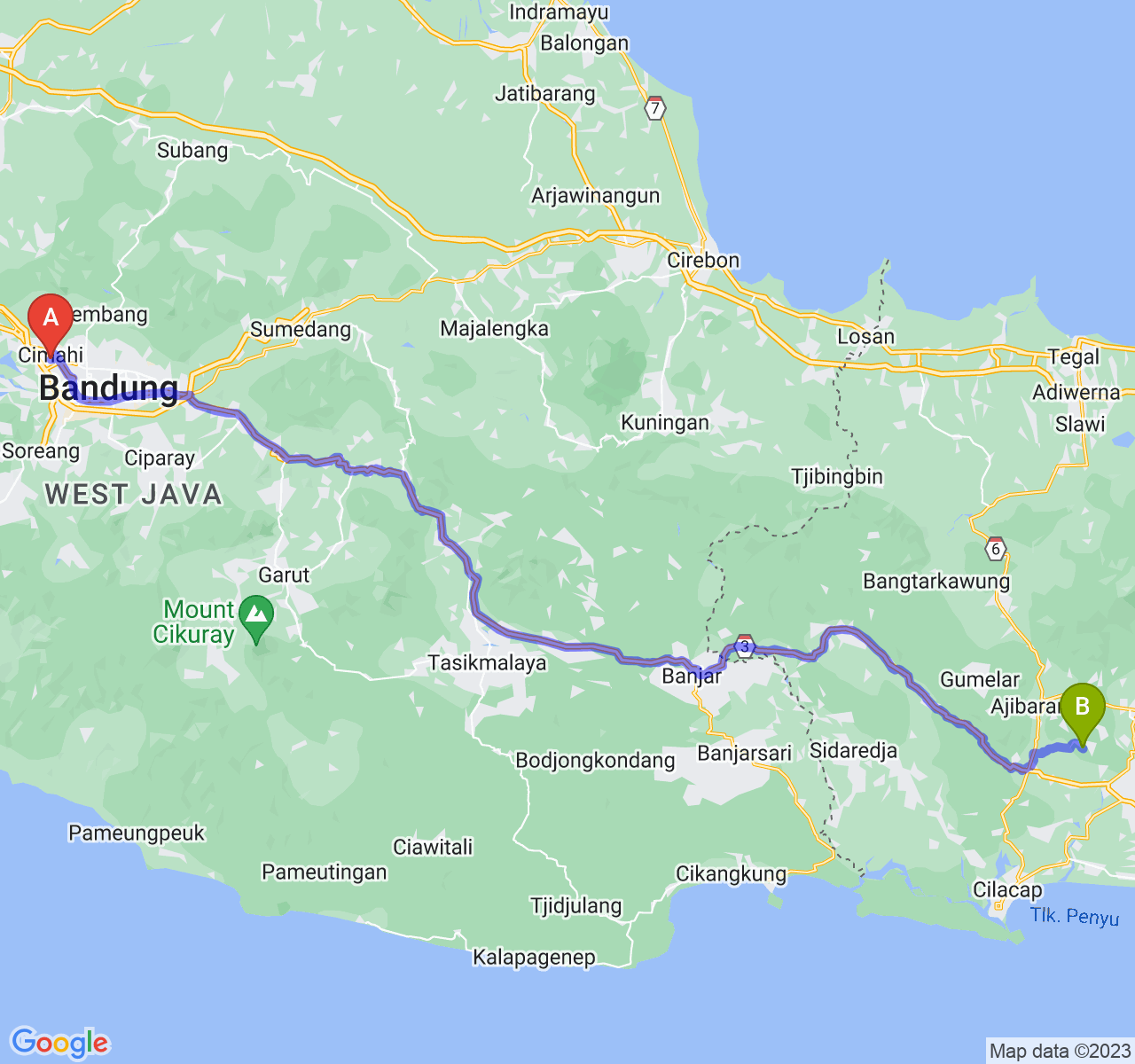Click the Jatibarang label
1135x1064 pixels.
pos(545,94)
